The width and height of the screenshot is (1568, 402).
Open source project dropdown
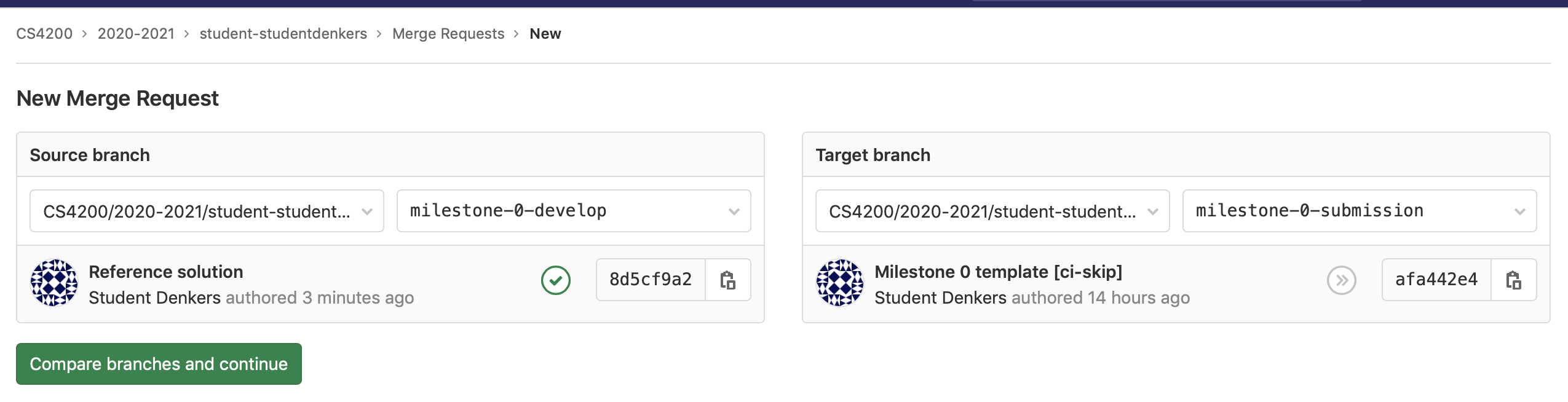pos(207,211)
